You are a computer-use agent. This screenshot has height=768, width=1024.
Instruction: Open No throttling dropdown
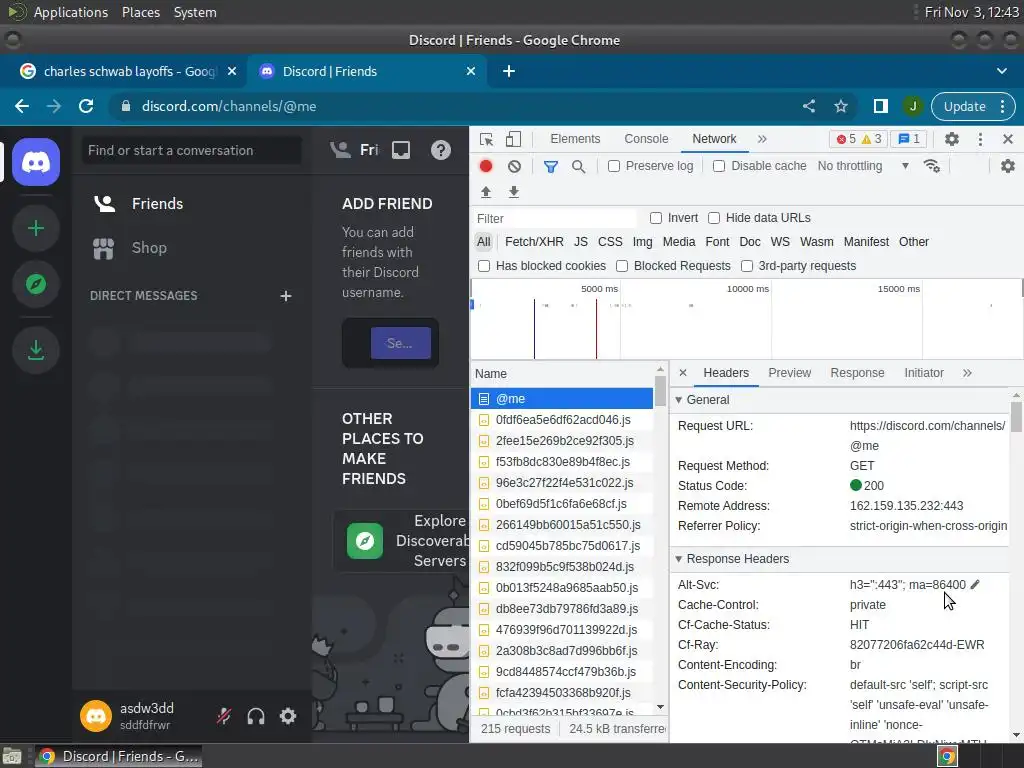pyautogui.click(x=863, y=166)
